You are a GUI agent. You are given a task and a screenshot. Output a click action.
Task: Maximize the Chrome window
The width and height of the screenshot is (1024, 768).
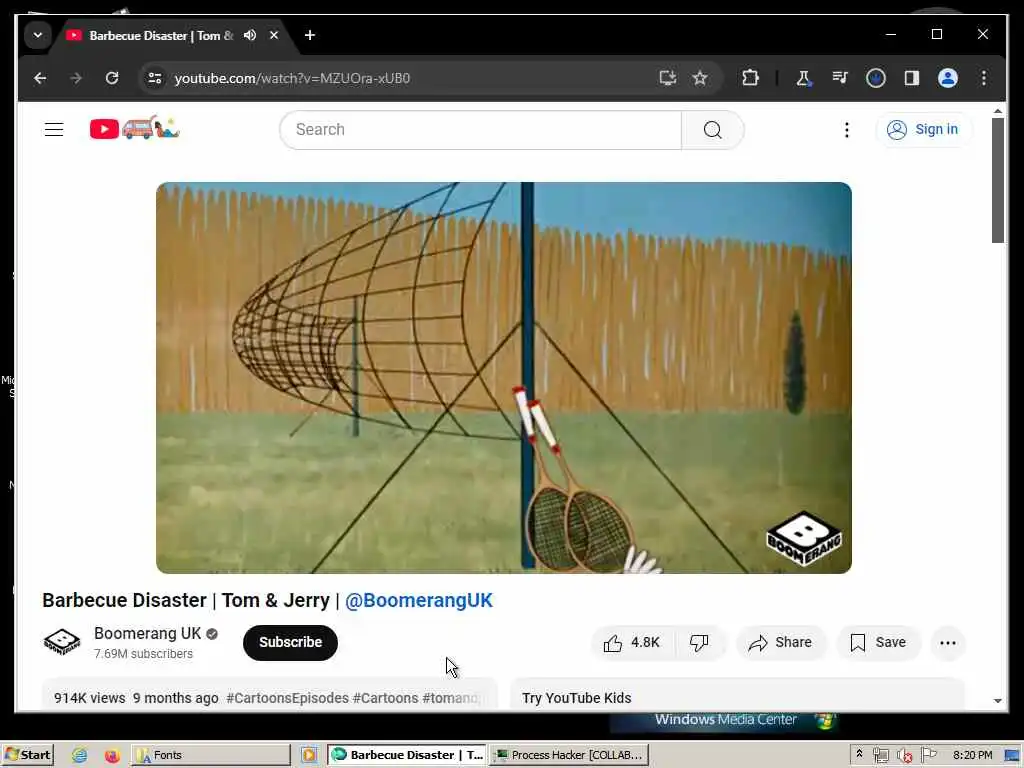click(936, 34)
